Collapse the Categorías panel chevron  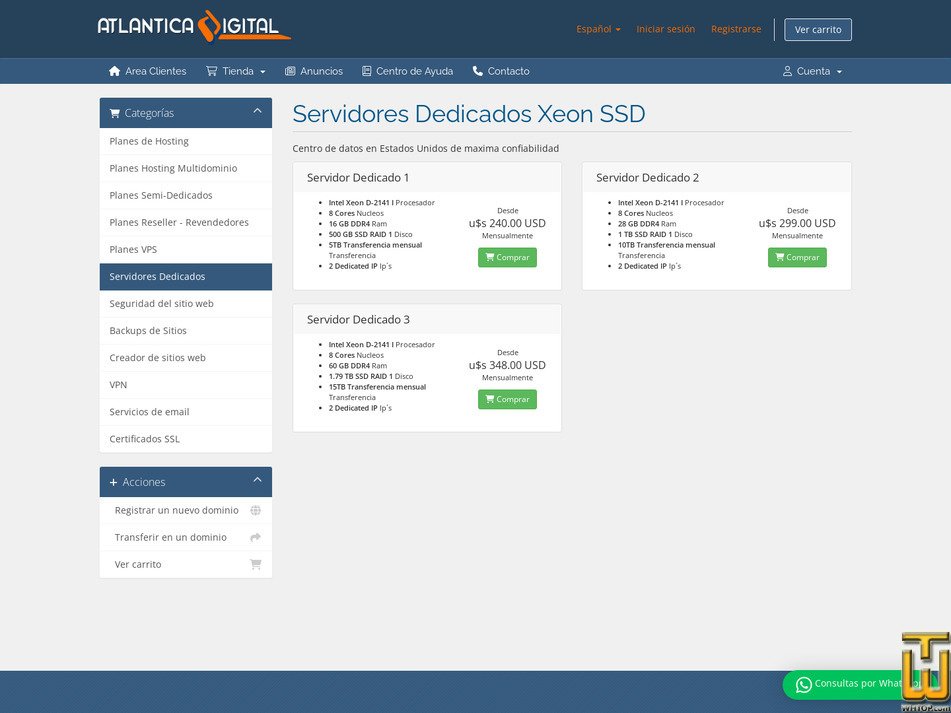pos(257,111)
